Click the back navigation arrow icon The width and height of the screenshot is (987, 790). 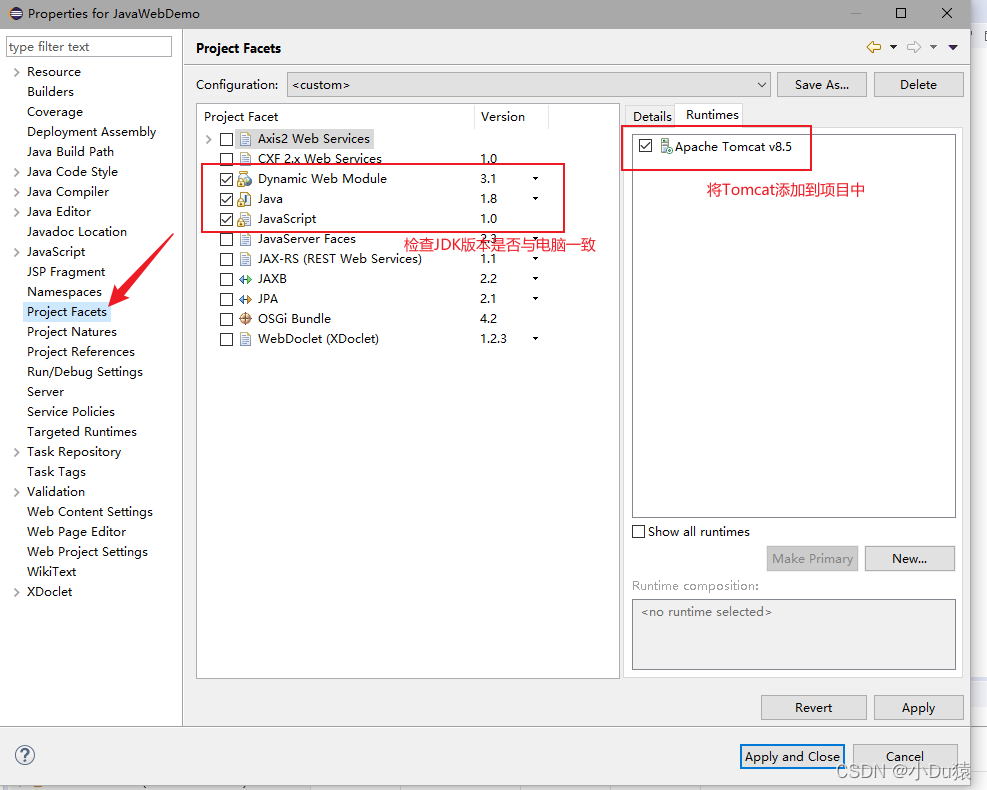pyautogui.click(x=874, y=47)
